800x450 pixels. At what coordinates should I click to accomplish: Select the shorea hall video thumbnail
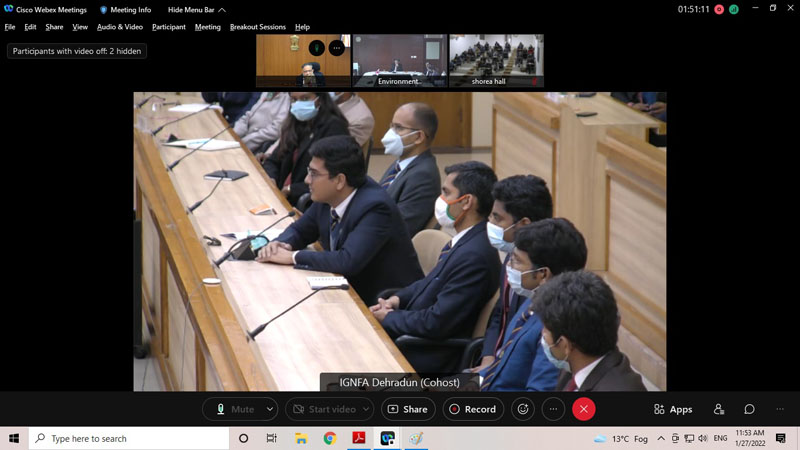pyautogui.click(x=496, y=60)
